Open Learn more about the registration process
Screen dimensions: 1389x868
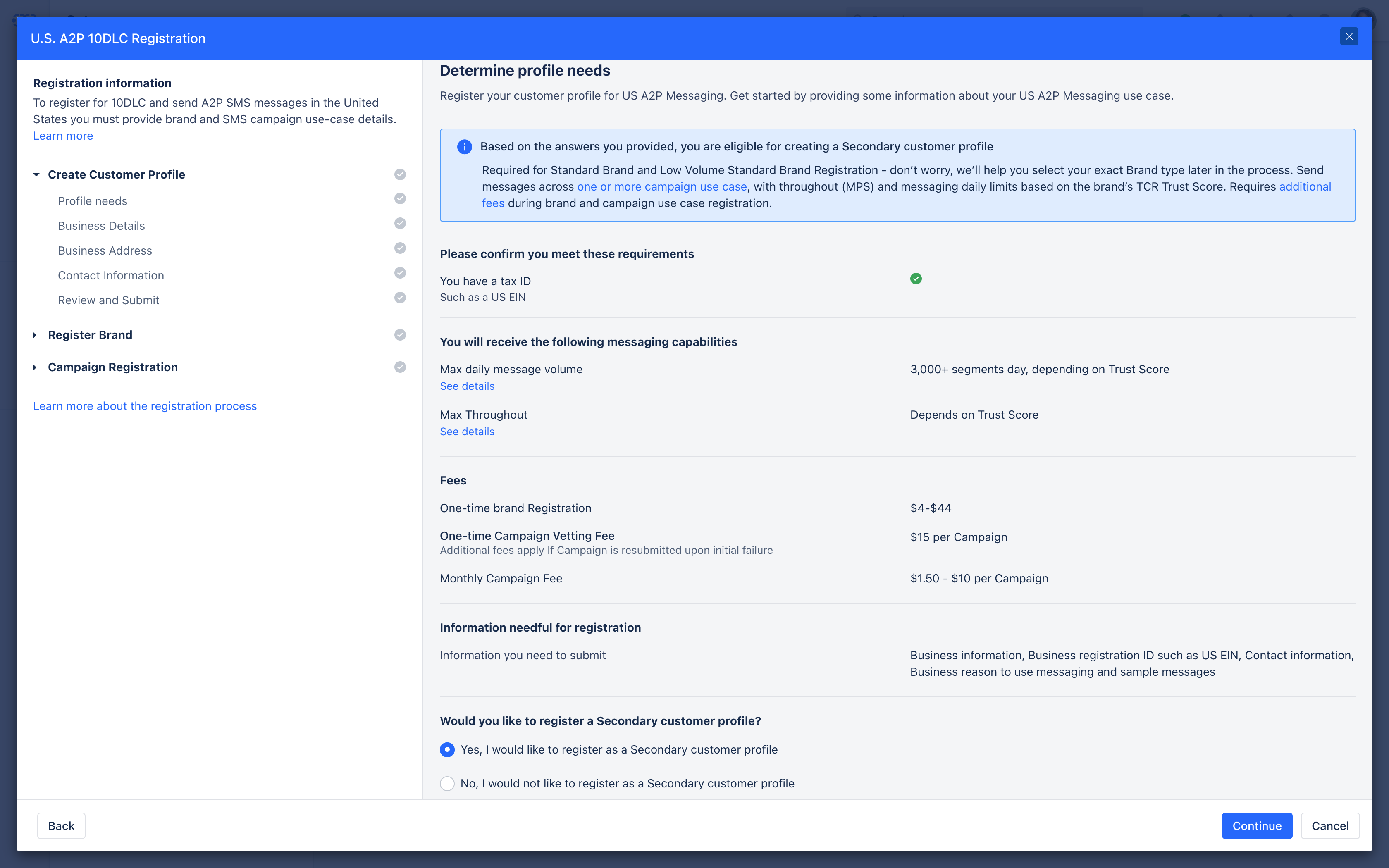pyautogui.click(x=145, y=406)
